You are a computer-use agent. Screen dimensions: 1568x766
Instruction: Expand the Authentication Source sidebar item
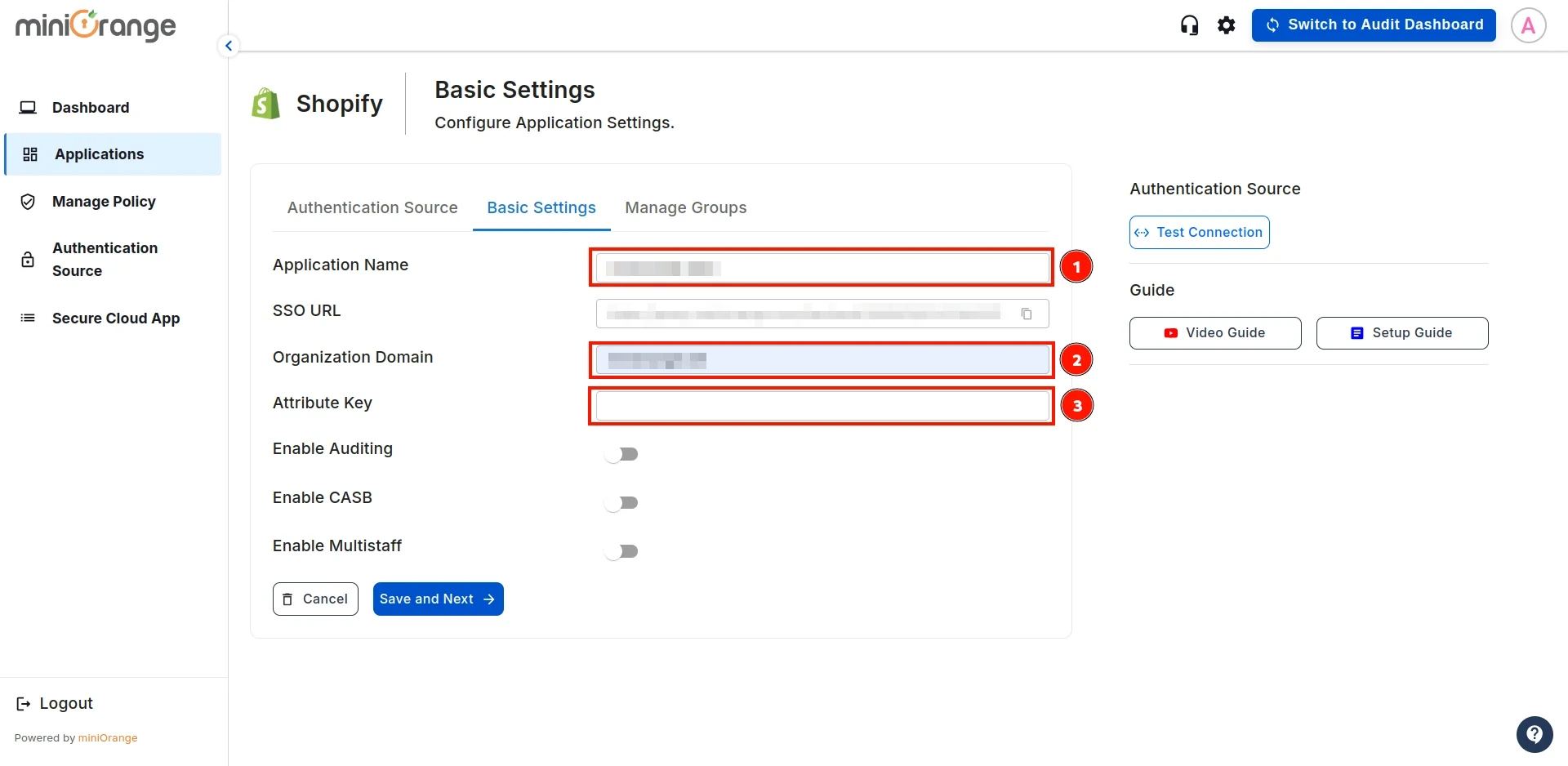click(x=27, y=259)
